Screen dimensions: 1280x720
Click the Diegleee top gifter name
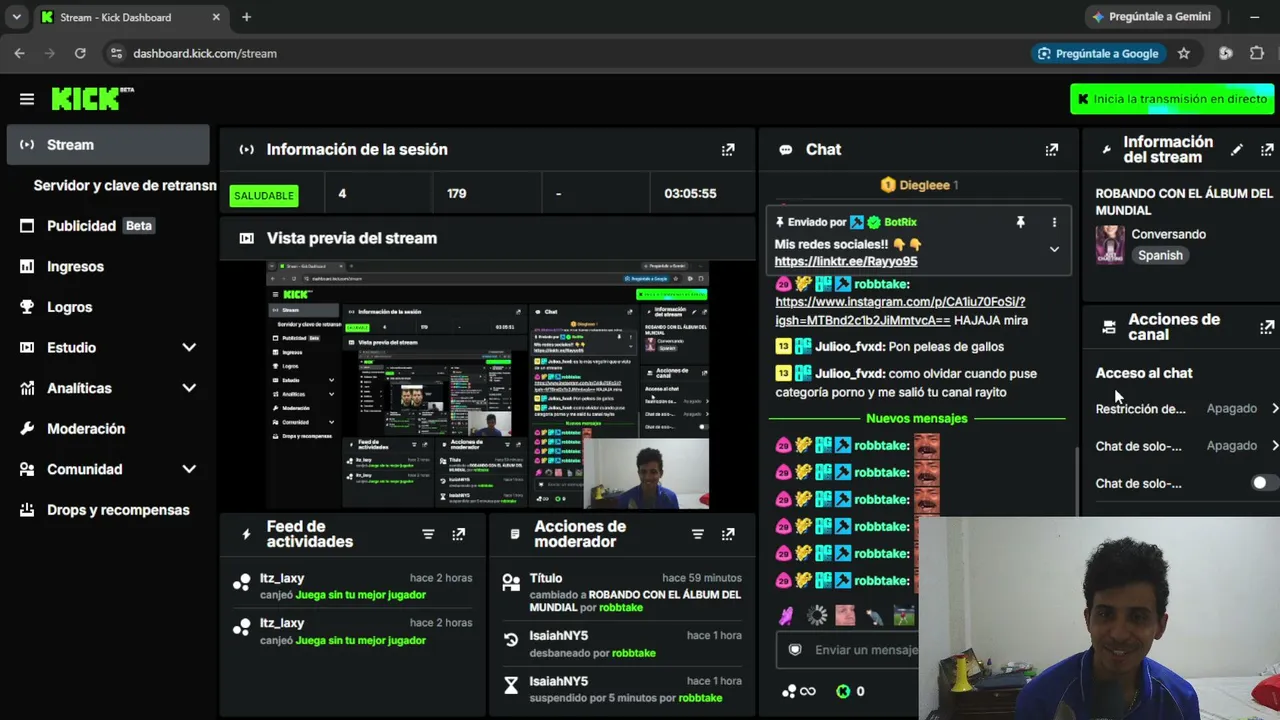point(924,185)
